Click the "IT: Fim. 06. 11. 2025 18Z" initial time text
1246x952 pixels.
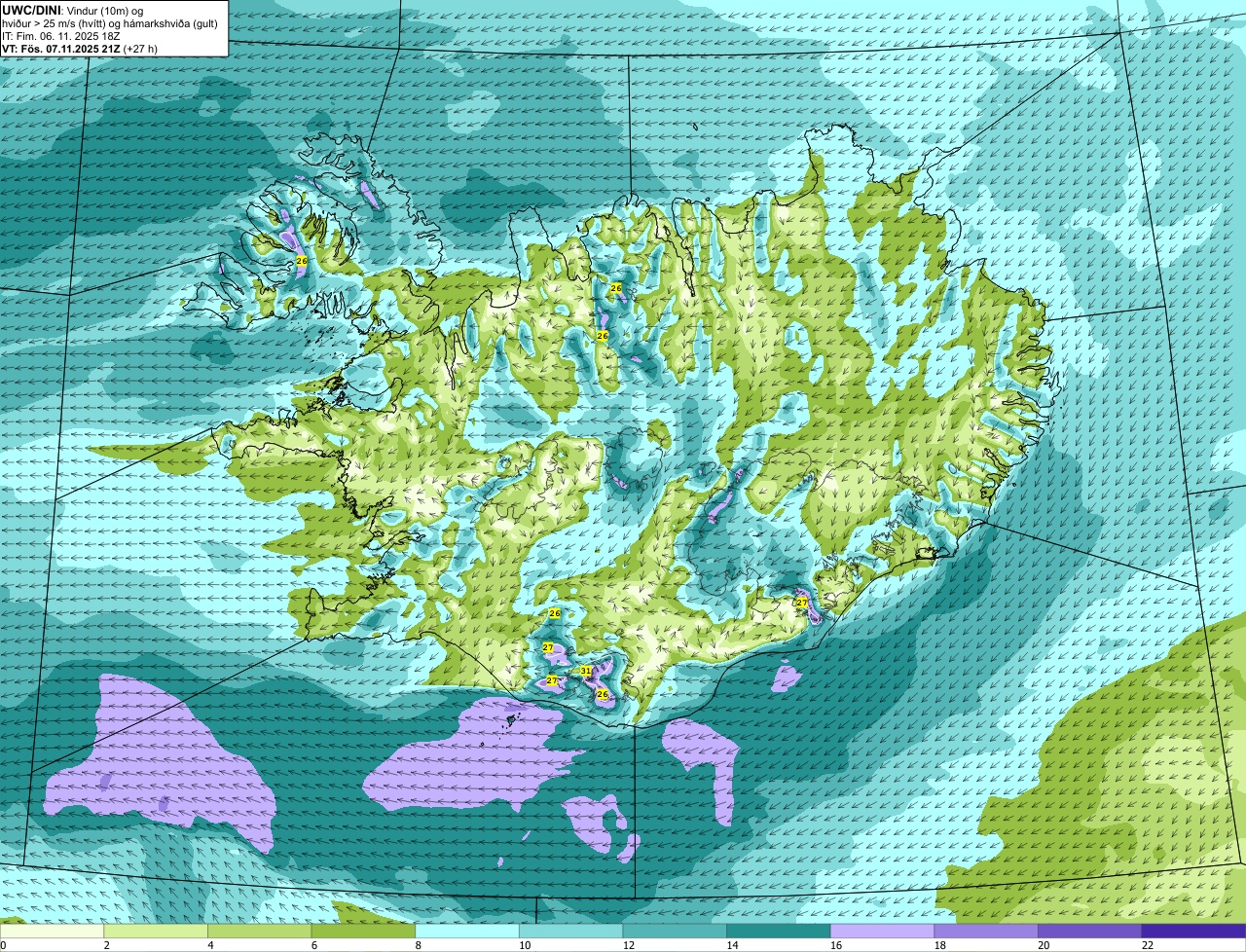pyautogui.click(x=62, y=36)
